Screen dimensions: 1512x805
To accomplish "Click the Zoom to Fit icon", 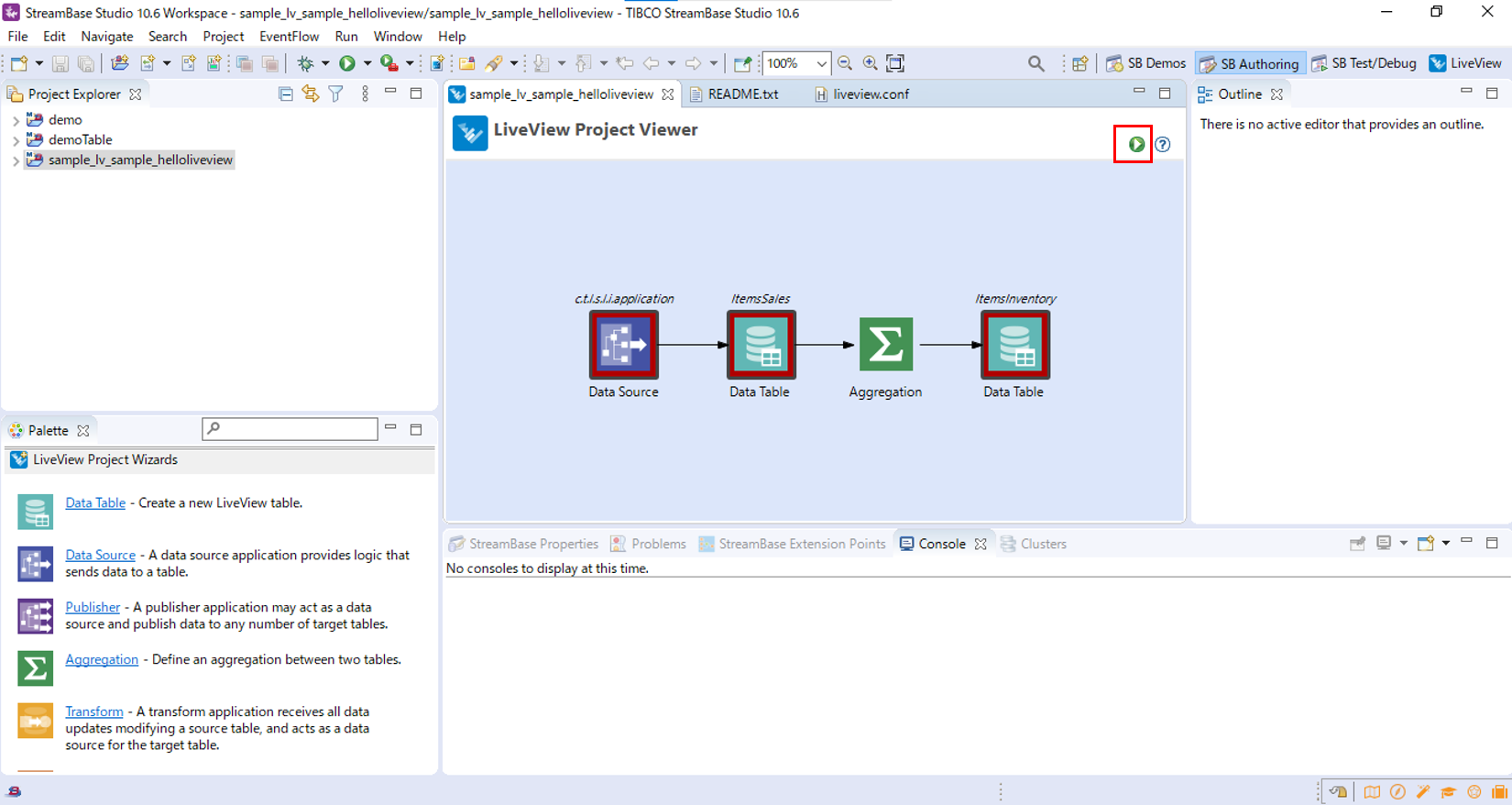I will 895,63.
